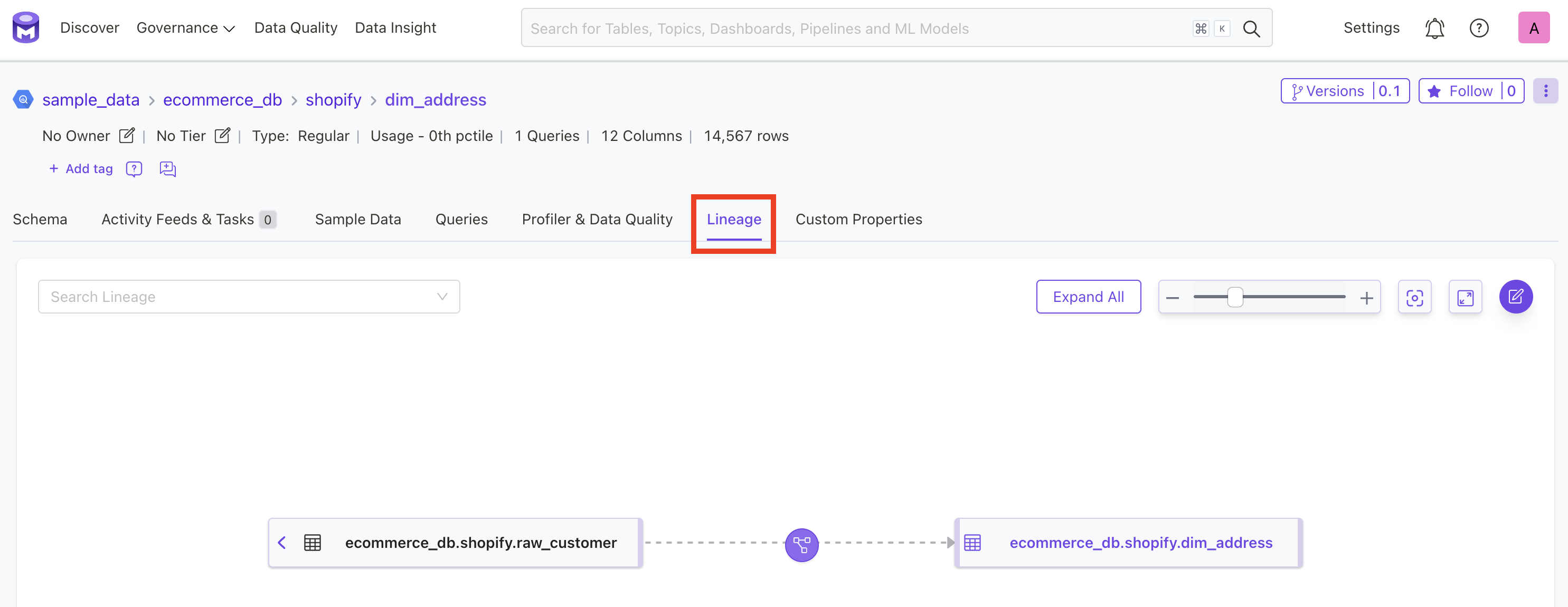Screen dimensions: 1568x607
Task: Click dim_address breadcrumb link
Action: (435, 99)
